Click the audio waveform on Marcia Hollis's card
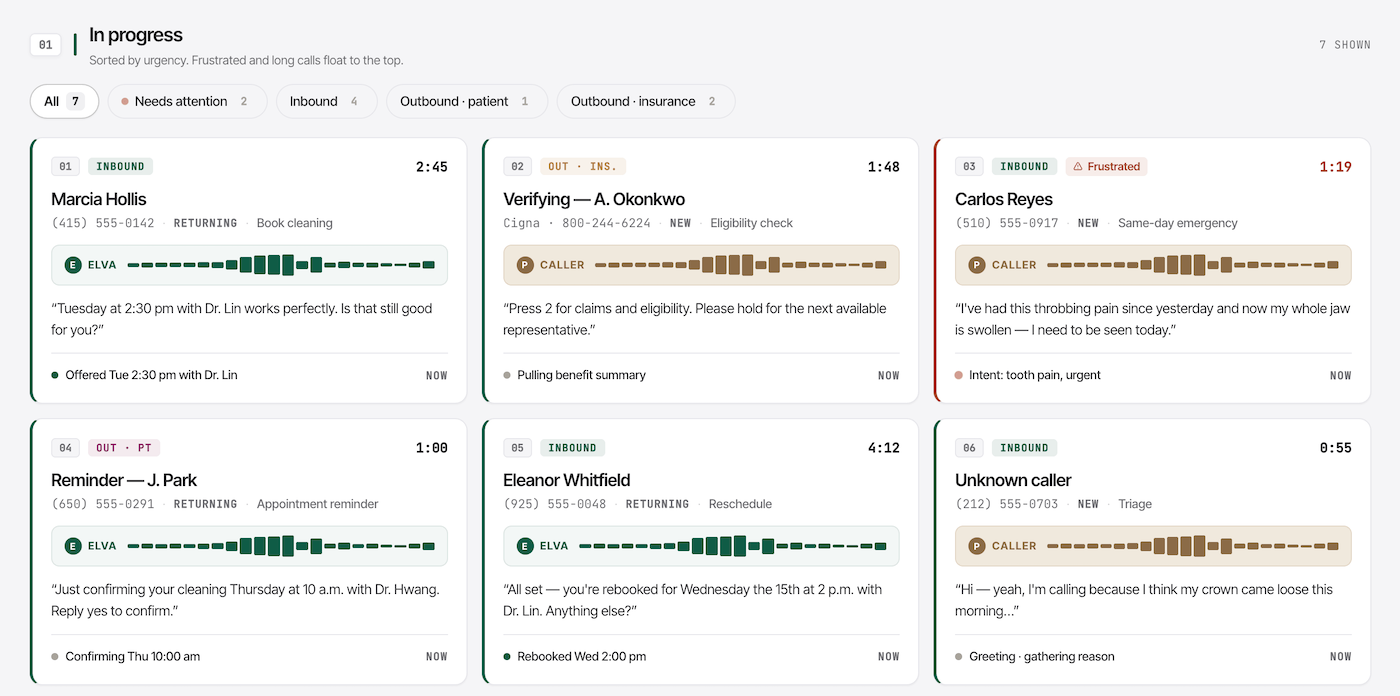 281,265
